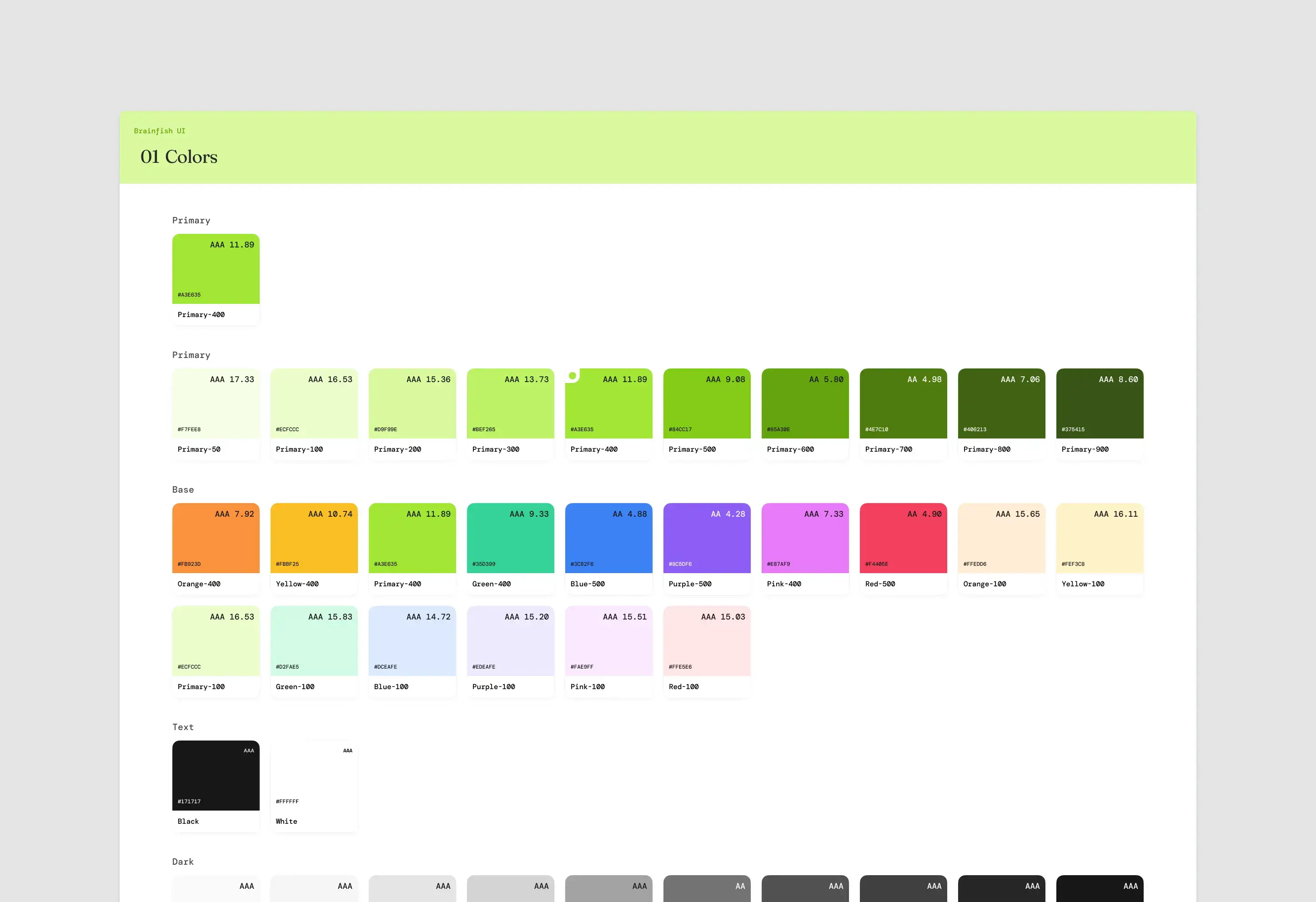Pick the Orange-100 pale swatch

pos(1002,549)
